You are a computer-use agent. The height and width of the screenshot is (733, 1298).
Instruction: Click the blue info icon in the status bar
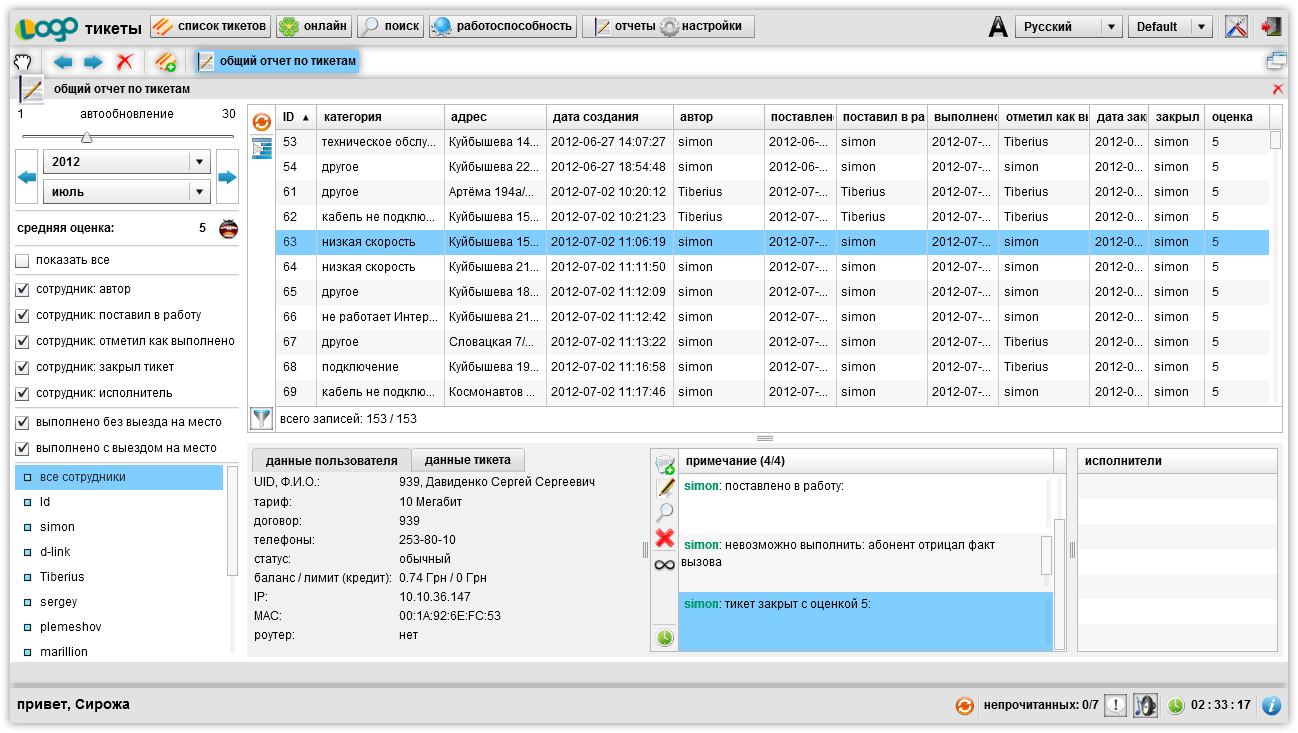1271,705
